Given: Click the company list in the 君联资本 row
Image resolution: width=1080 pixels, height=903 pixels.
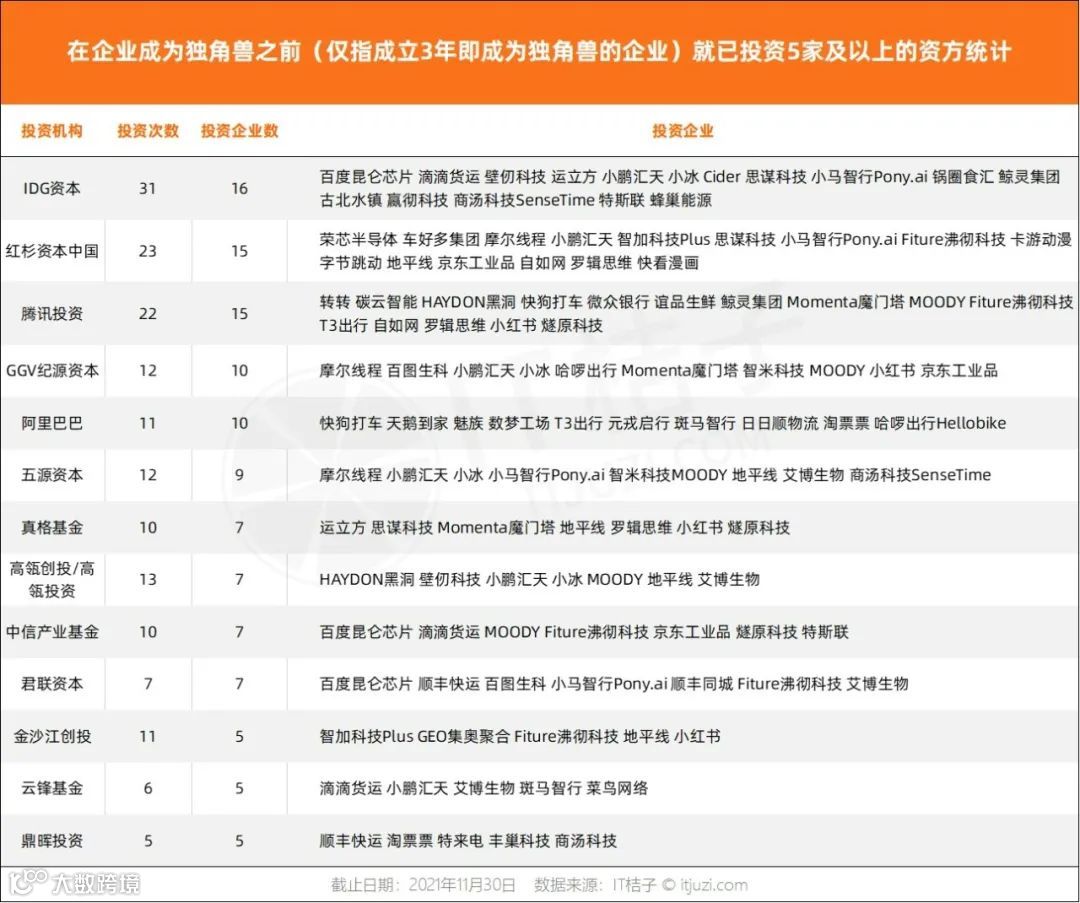Looking at the screenshot, I should click(x=614, y=684).
